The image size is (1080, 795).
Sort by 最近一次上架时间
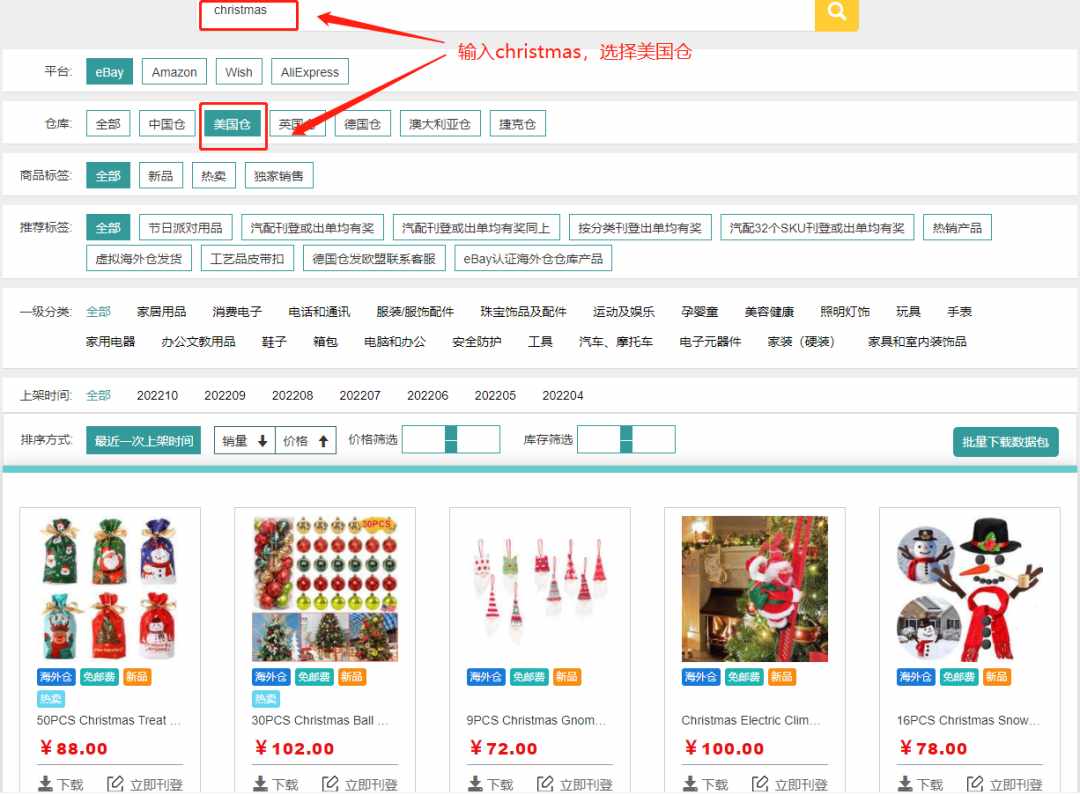143,441
